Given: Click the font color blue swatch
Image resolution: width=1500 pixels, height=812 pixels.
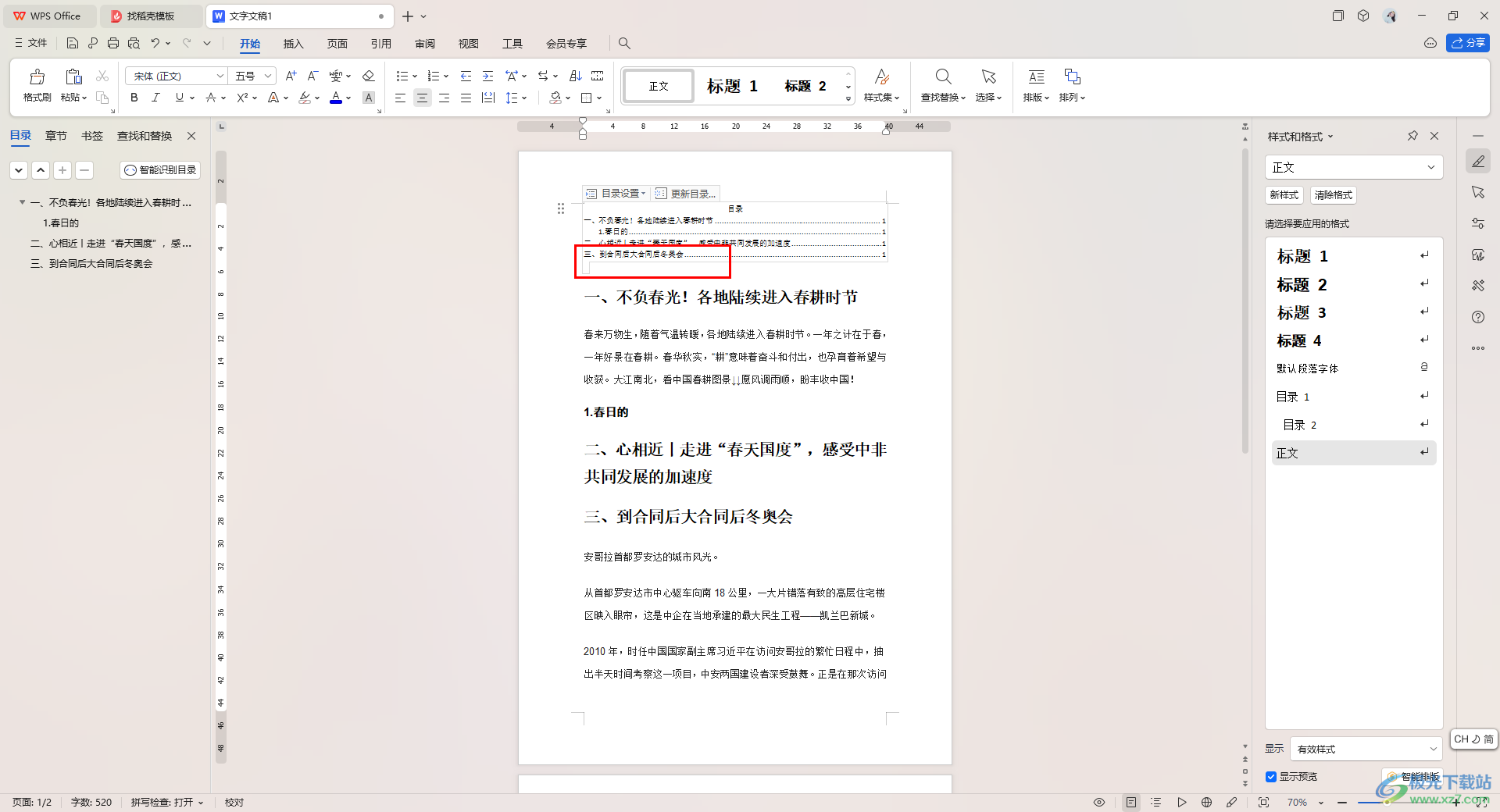Looking at the screenshot, I should 336,98.
